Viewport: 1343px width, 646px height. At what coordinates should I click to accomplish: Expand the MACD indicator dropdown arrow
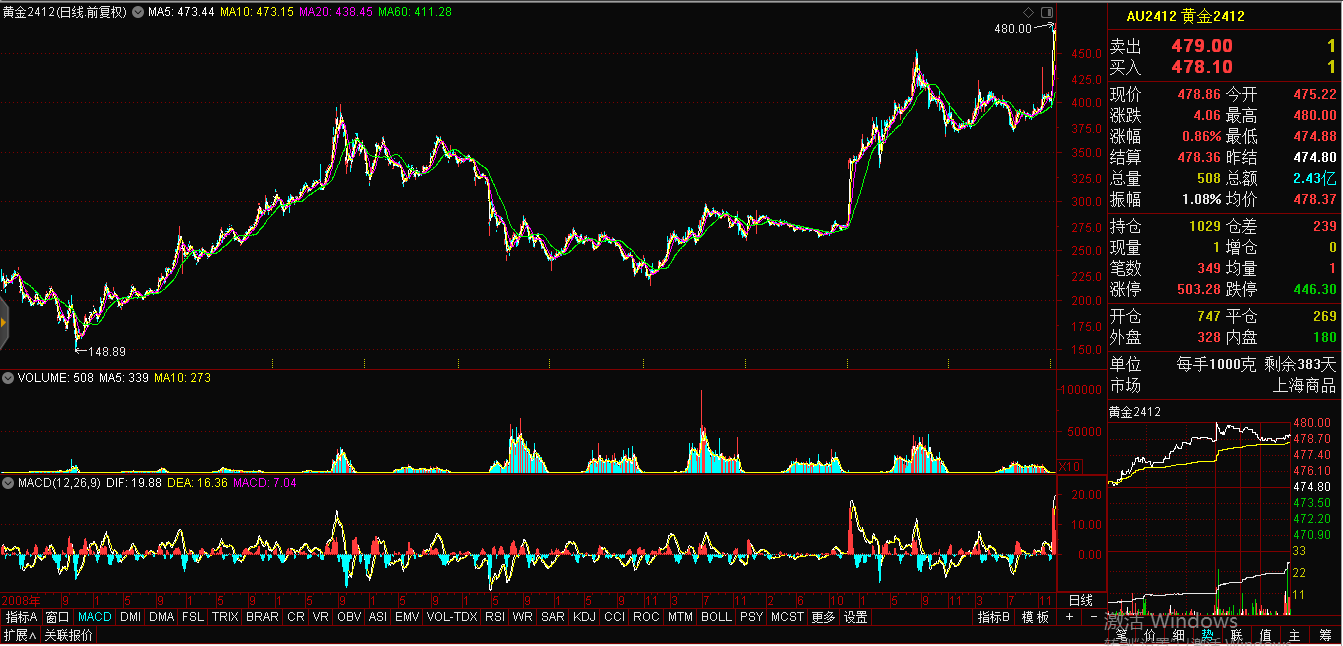pyautogui.click(x=8, y=483)
